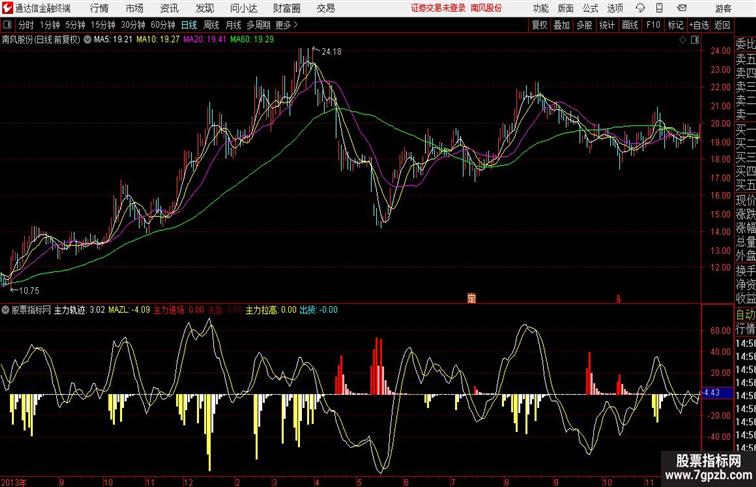Switch to the 月线 monthly period

(233, 25)
